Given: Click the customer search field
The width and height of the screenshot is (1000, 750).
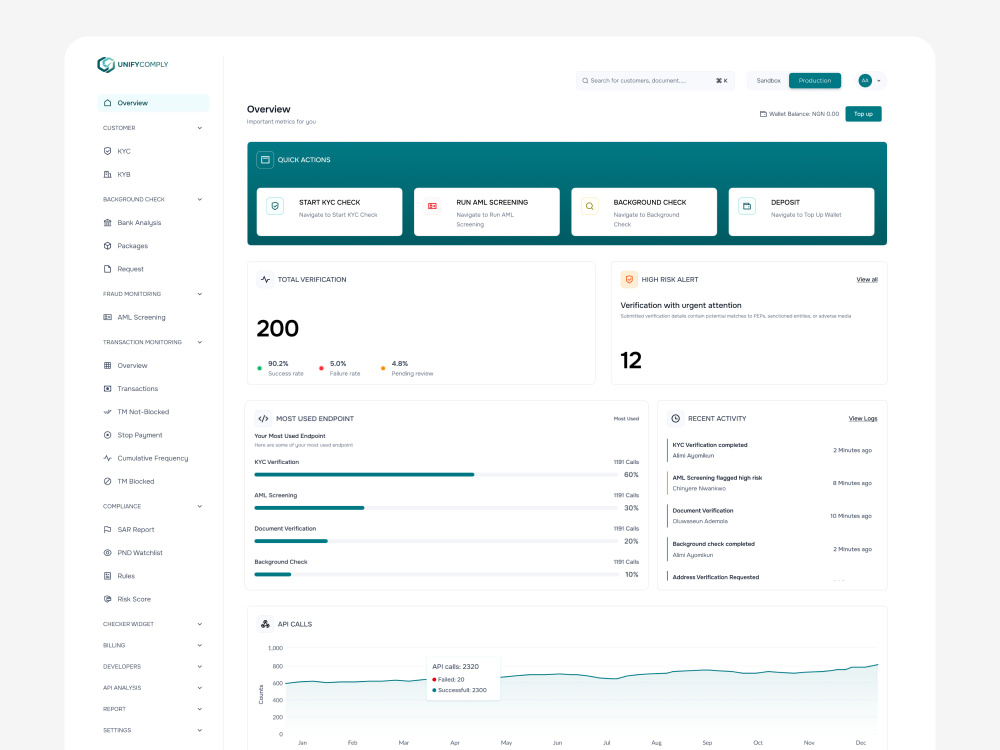Looking at the screenshot, I should point(655,81).
